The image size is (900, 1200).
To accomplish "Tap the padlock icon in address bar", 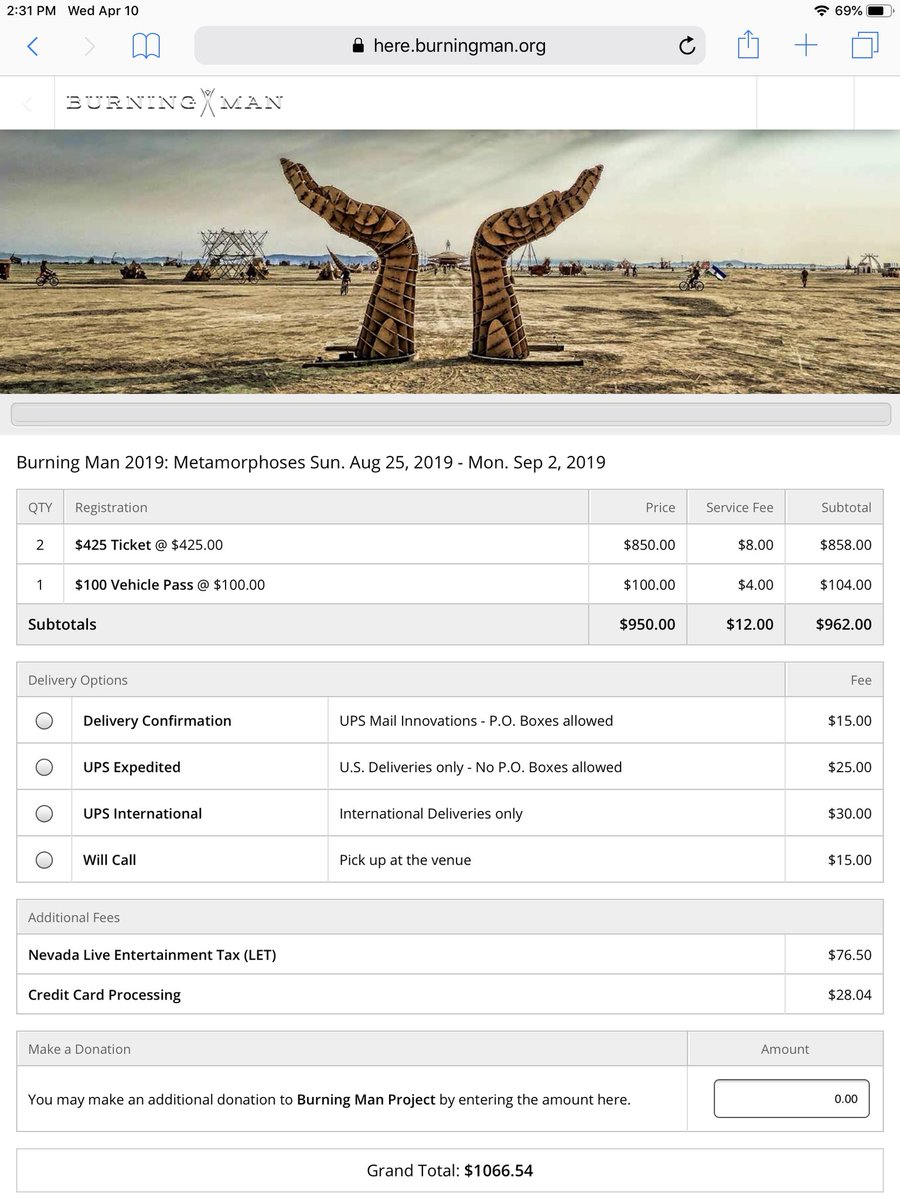I will tap(359, 46).
